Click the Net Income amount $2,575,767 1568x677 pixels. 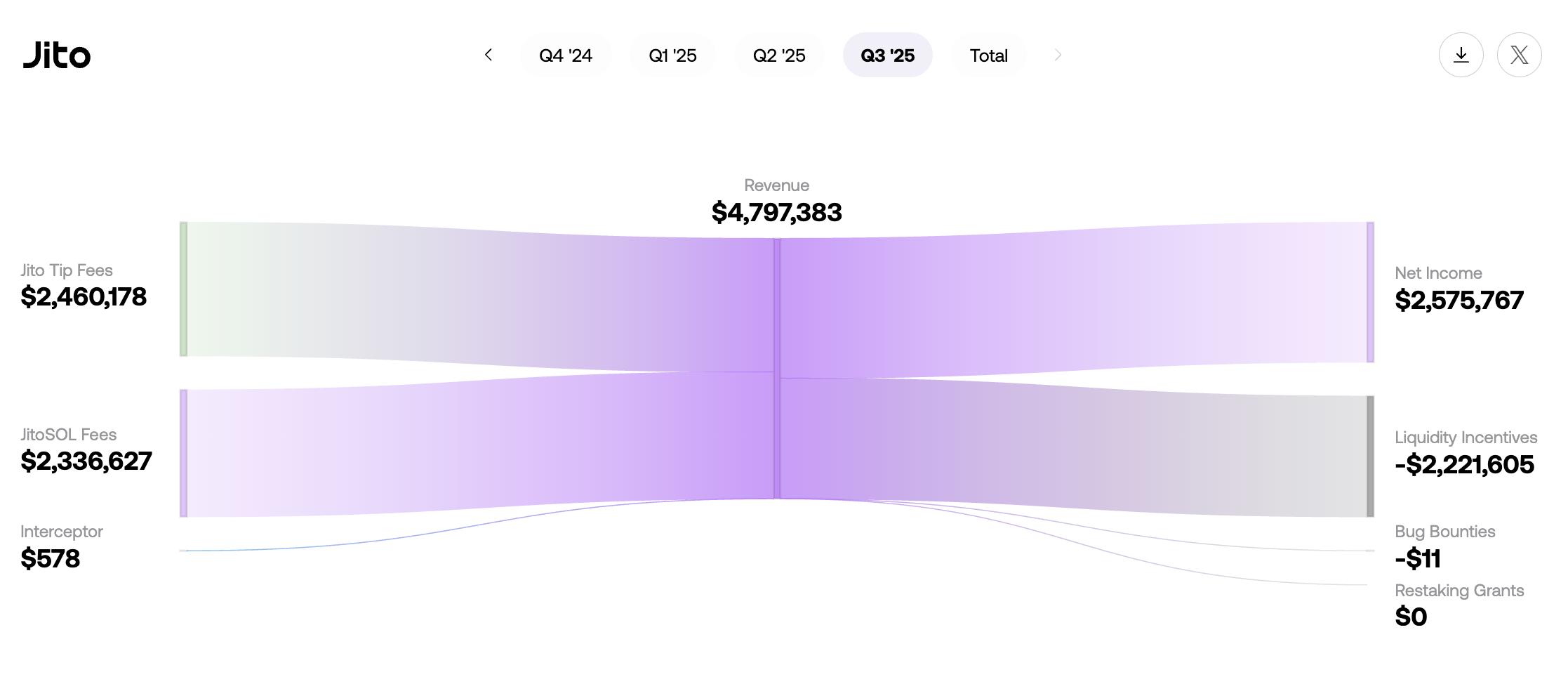(x=1459, y=301)
